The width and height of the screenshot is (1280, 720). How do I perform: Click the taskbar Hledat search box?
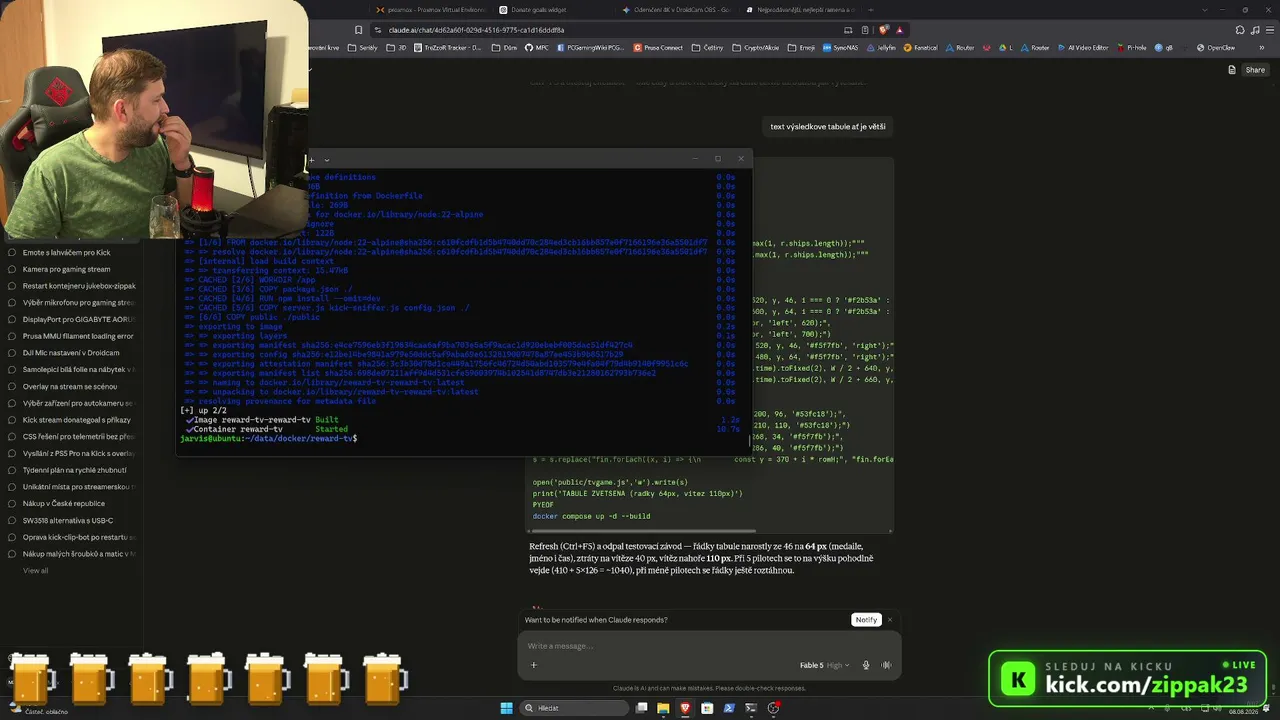coord(575,708)
